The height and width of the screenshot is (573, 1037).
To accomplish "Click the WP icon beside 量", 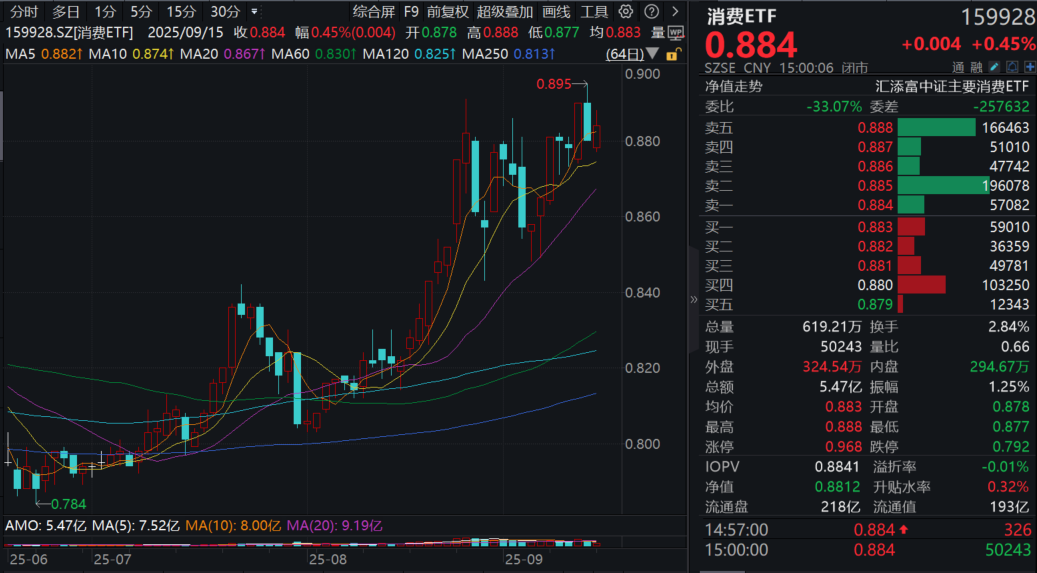I will coord(675,31).
